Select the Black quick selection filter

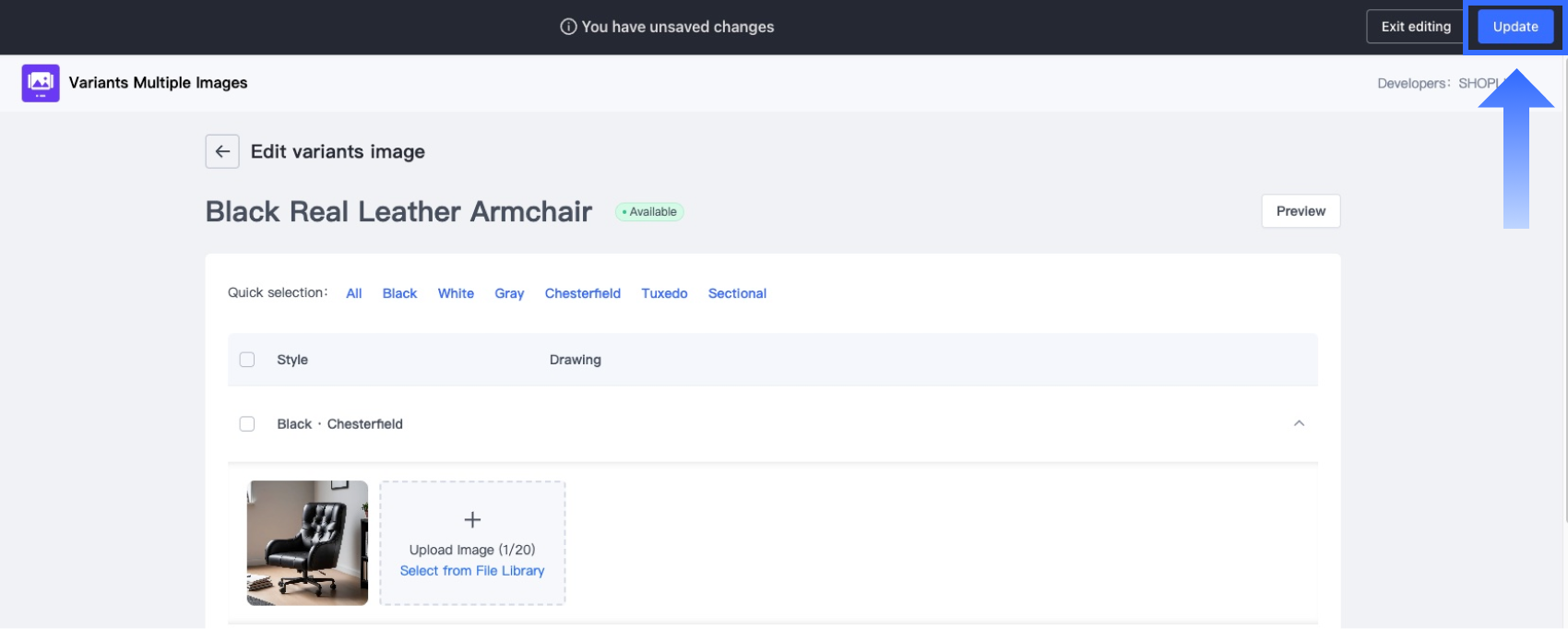click(x=399, y=293)
